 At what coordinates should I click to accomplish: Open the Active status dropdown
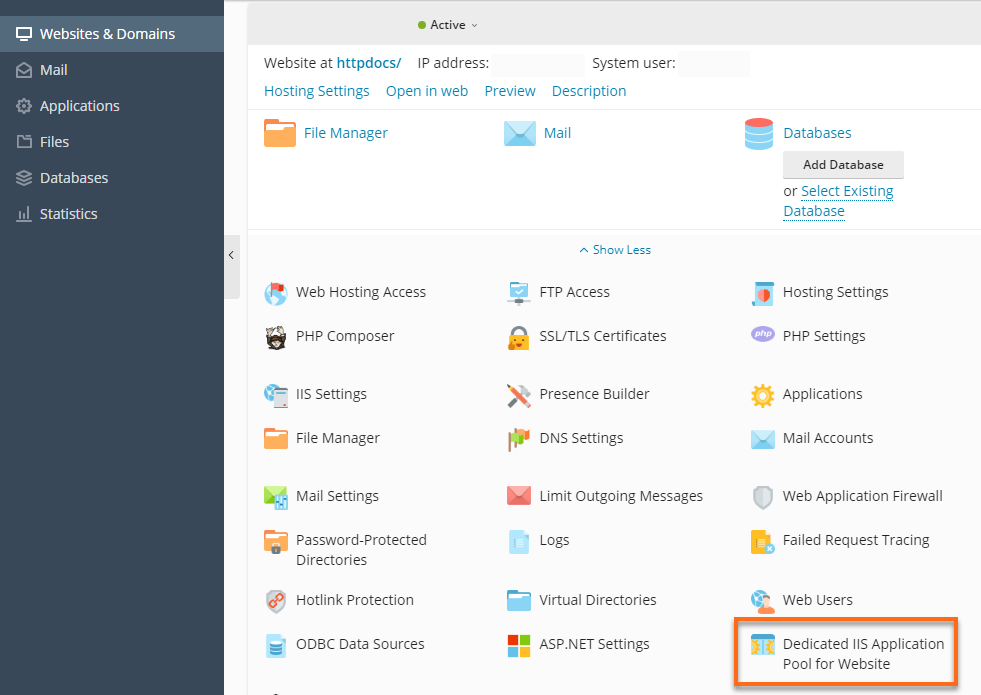pyautogui.click(x=447, y=25)
